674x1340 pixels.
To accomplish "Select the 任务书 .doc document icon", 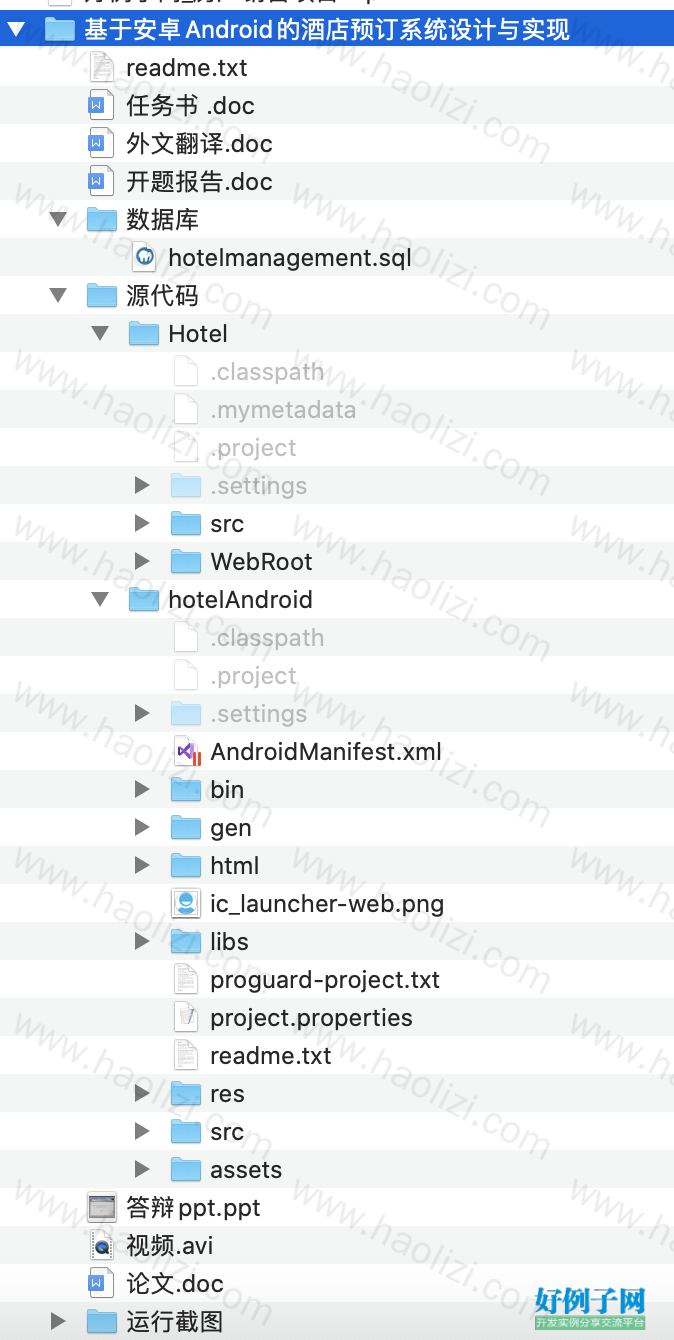I will click(102, 105).
